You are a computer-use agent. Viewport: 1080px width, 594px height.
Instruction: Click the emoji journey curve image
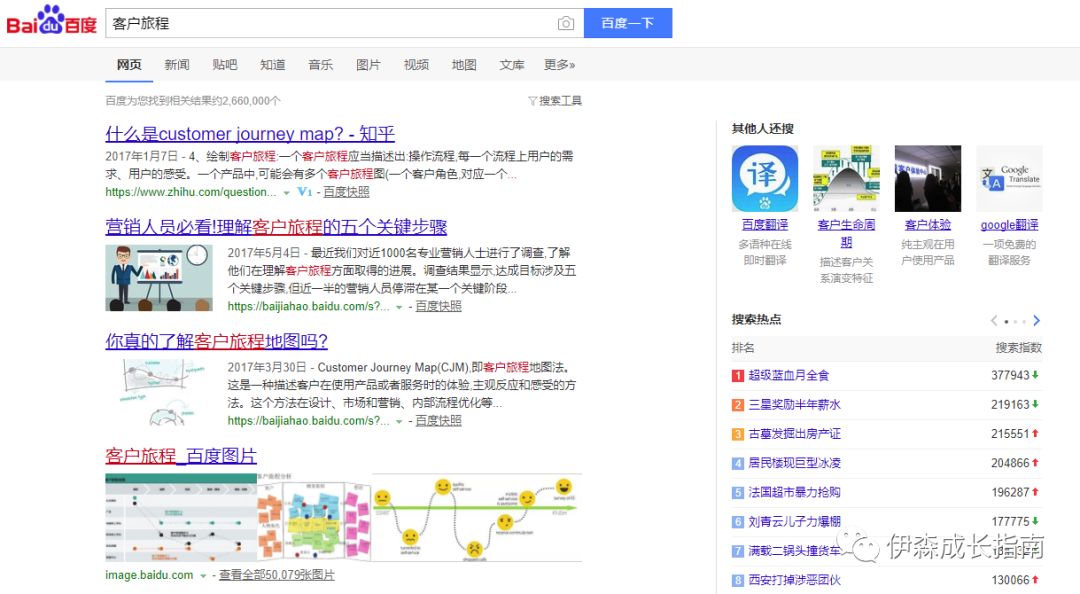point(477,517)
